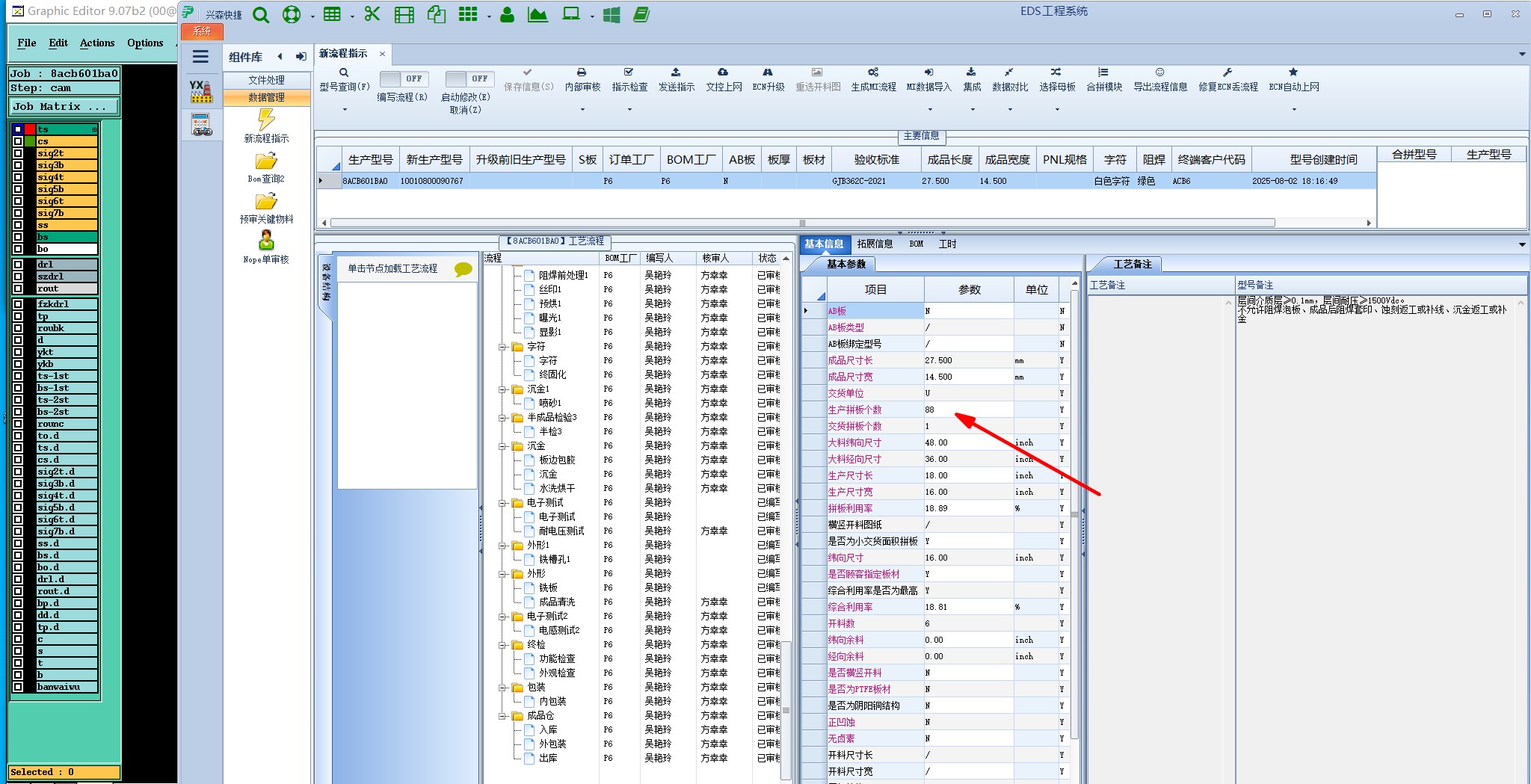Click the green scissors icon in the top toolbar

click(372, 14)
